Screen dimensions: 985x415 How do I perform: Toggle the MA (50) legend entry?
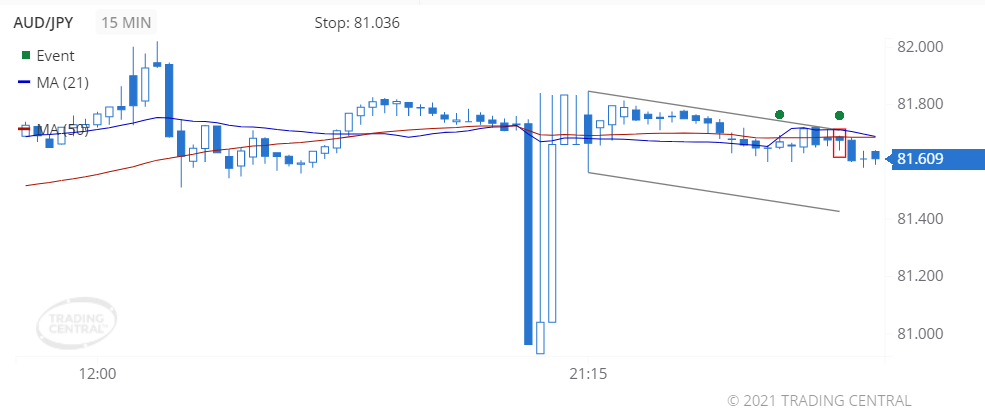[x=54, y=130]
